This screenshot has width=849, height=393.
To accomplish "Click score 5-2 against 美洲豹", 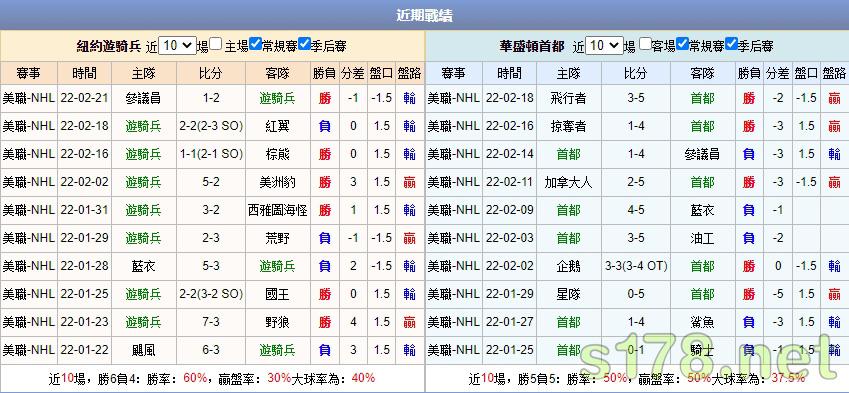I will click(x=211, y=182).
